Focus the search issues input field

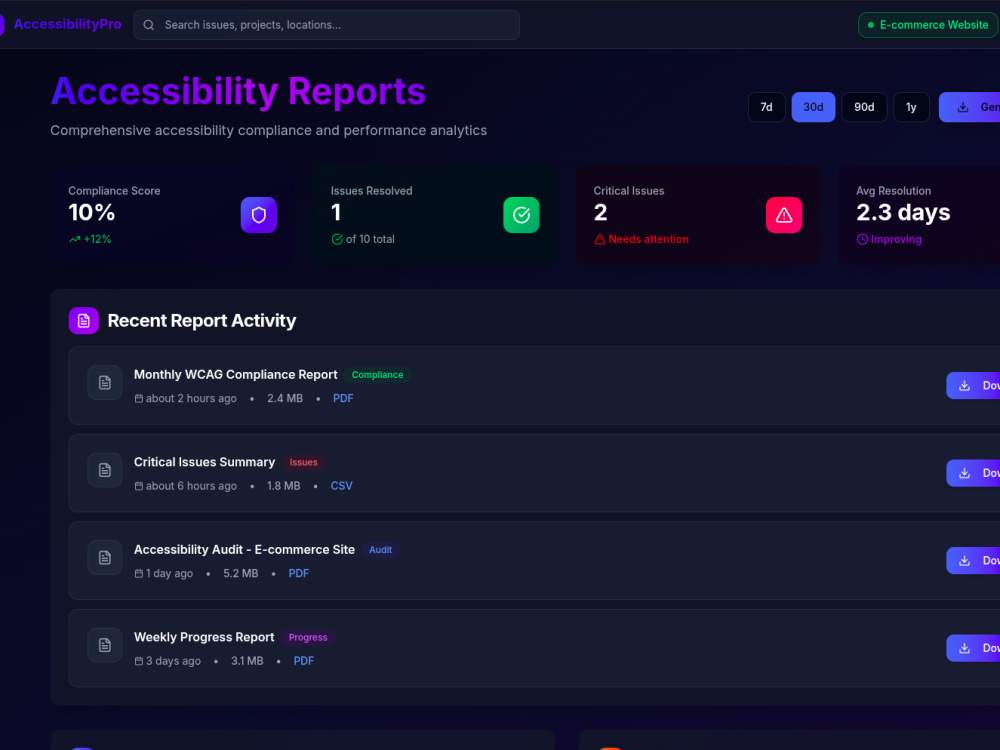click(327, 25)
